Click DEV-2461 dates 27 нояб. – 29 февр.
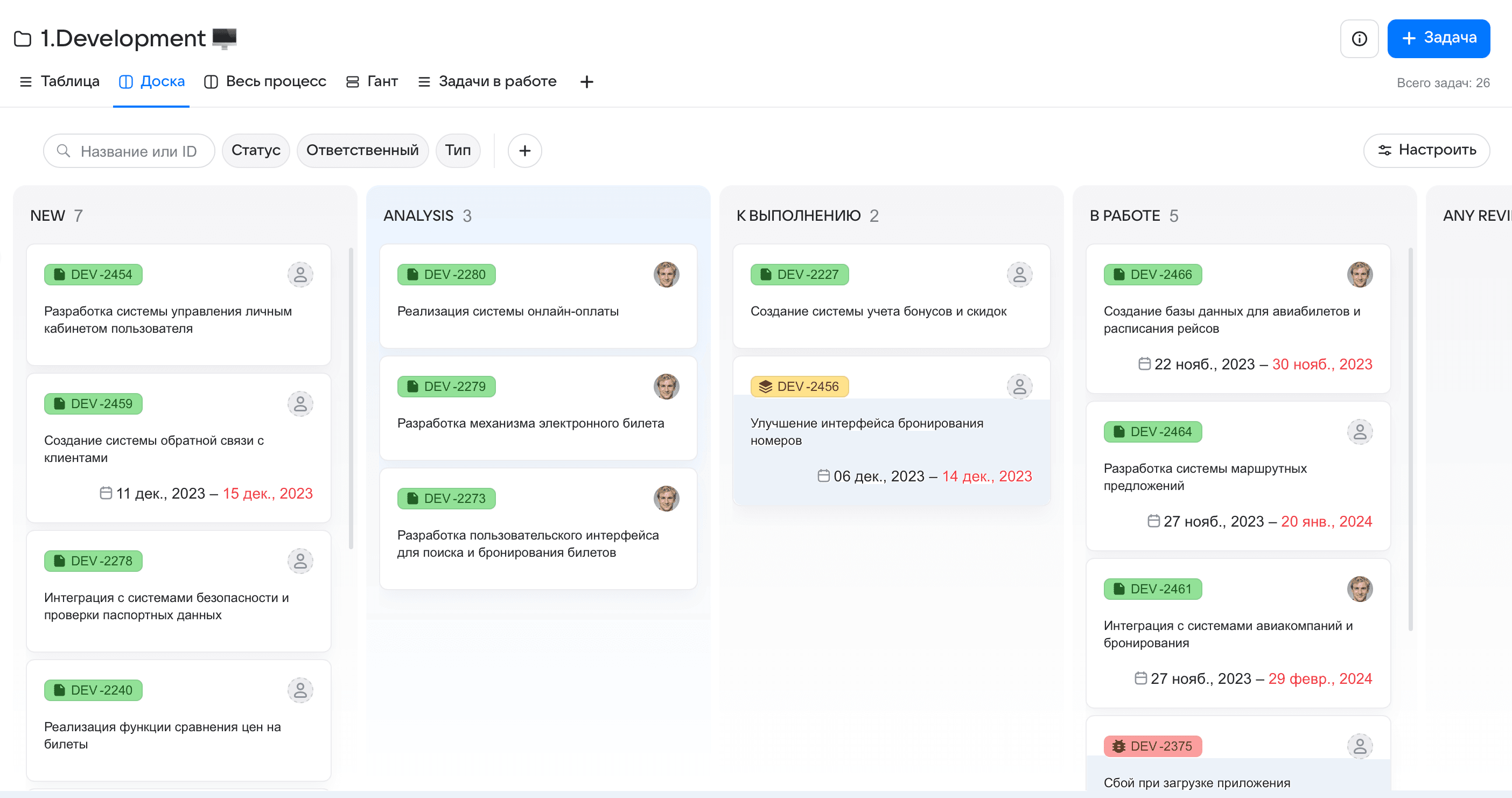The image size is (1512, 798). pos(1254,679)
